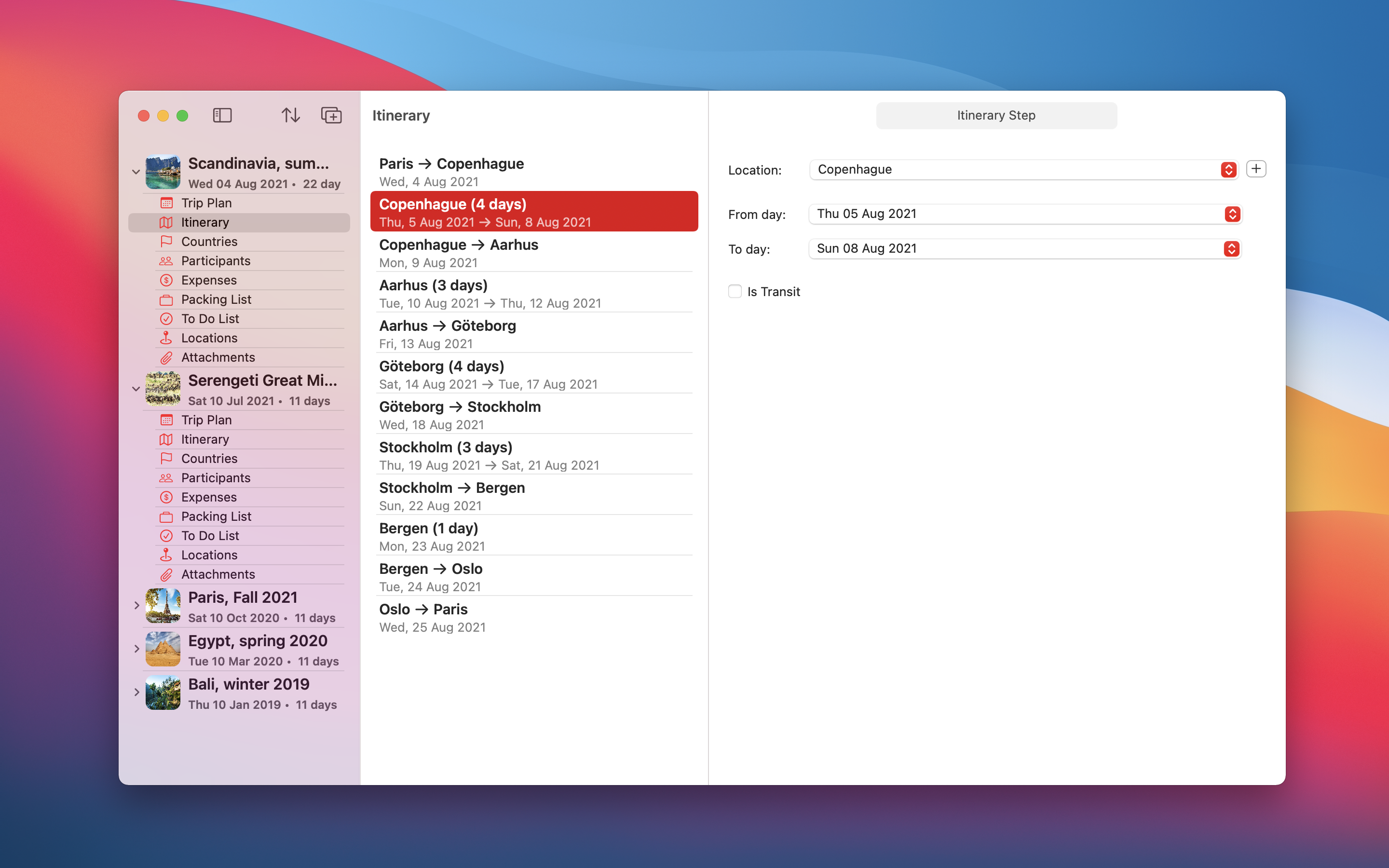
Task: Select the Paris → Copenhague itinerary step
Action: [x=534, y=172]
